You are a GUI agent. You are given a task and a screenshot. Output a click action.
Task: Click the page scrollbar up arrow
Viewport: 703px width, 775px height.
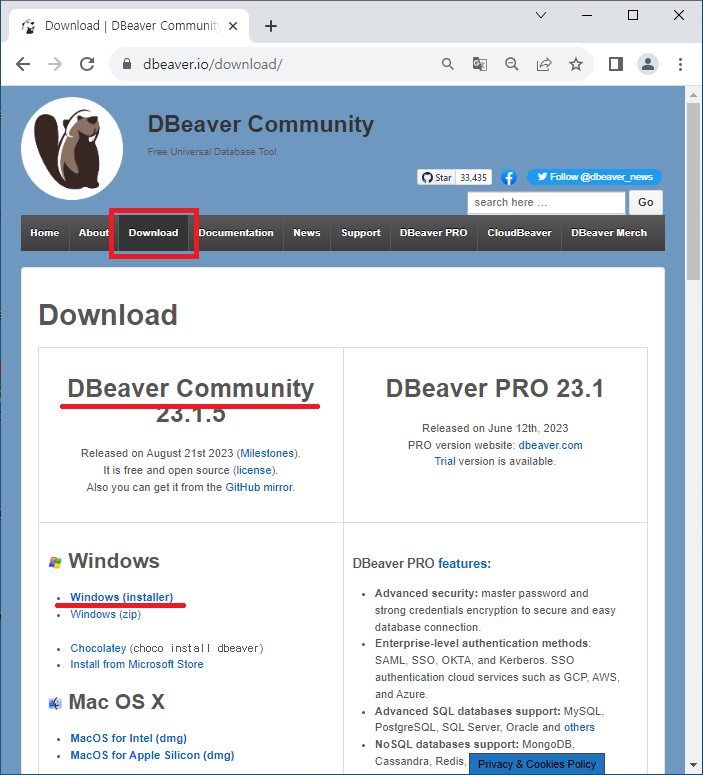pyautogui.click(x=693, y=95)
